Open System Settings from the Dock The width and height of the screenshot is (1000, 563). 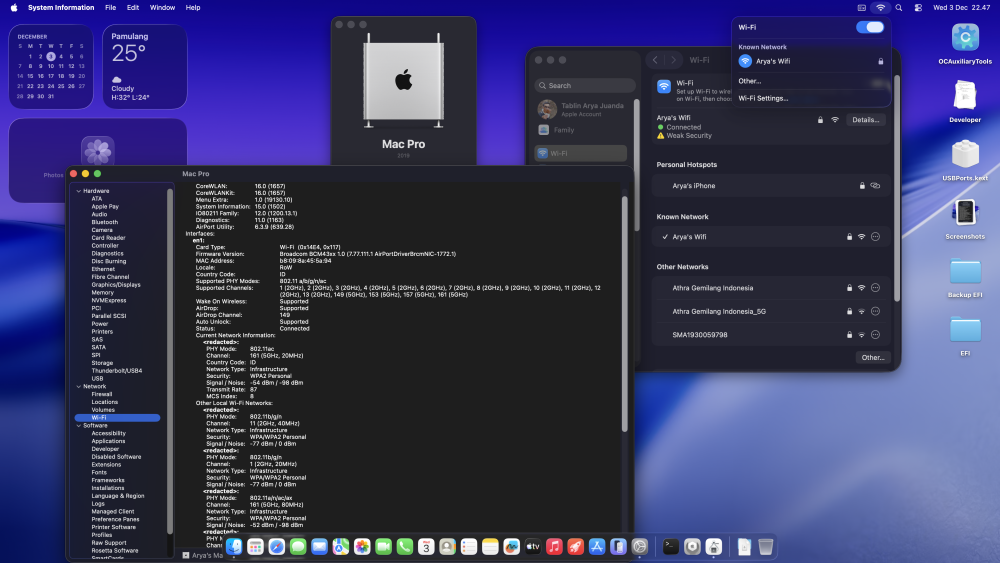[640, 546]
